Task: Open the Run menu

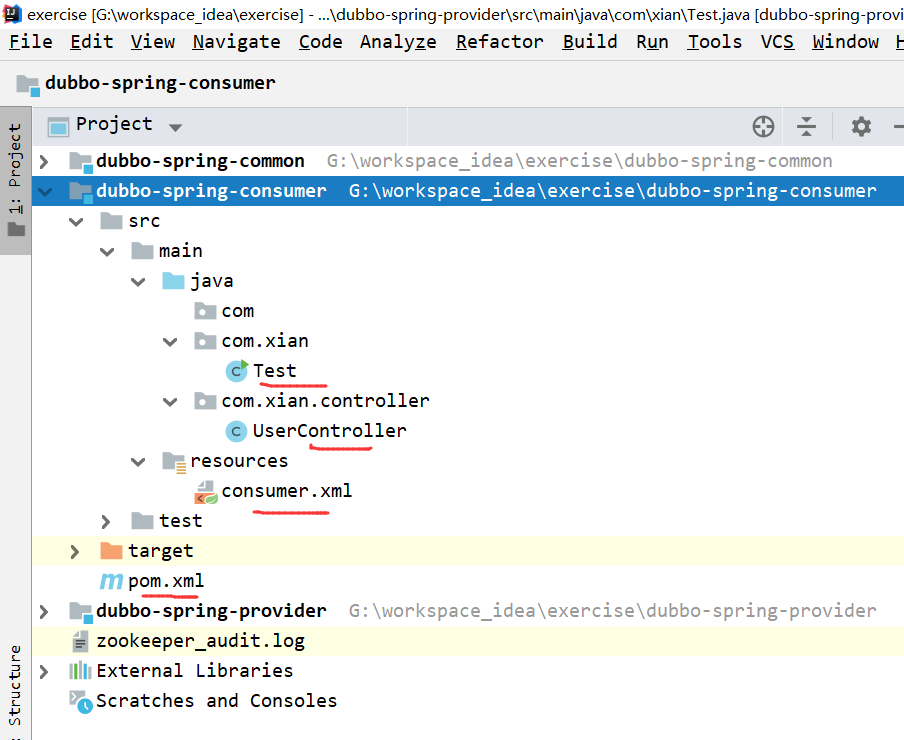Action: [652, 41]
